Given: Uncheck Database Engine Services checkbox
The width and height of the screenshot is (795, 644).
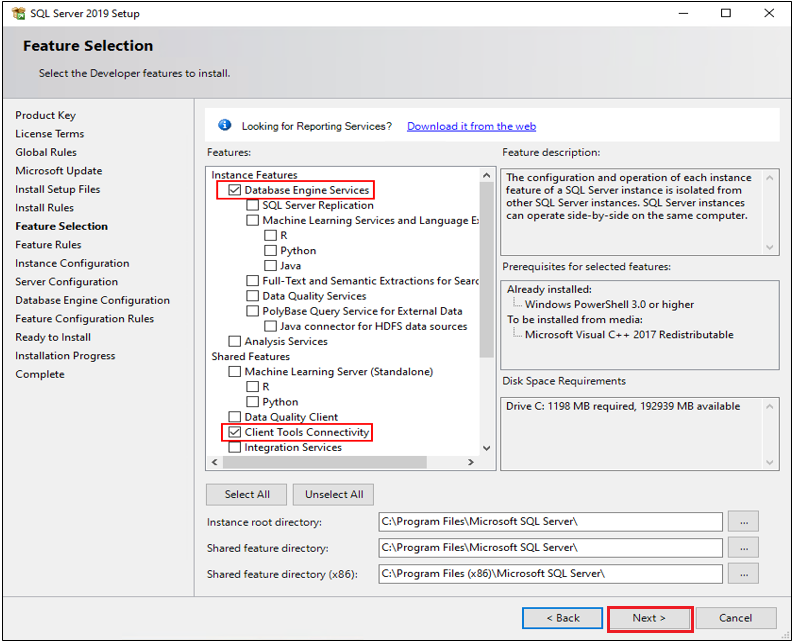Looking at the screenshot, I should [235, 190].
